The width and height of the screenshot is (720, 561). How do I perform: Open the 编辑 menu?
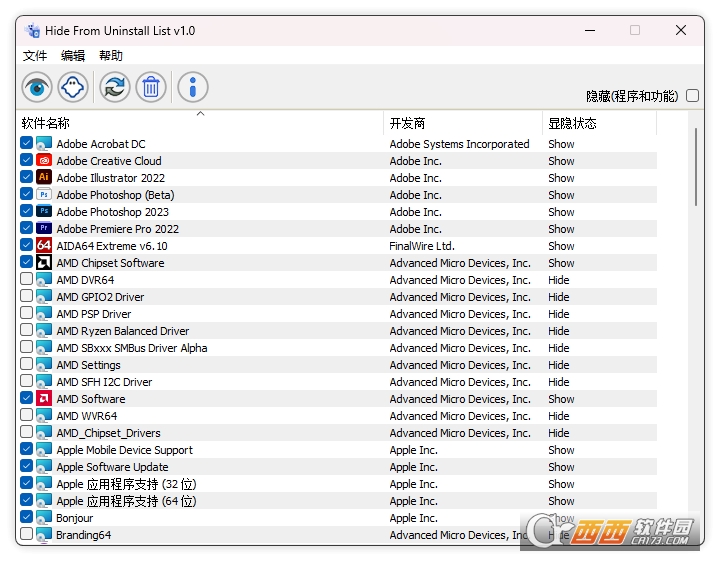pyautogui.click(x=73, y=56)
